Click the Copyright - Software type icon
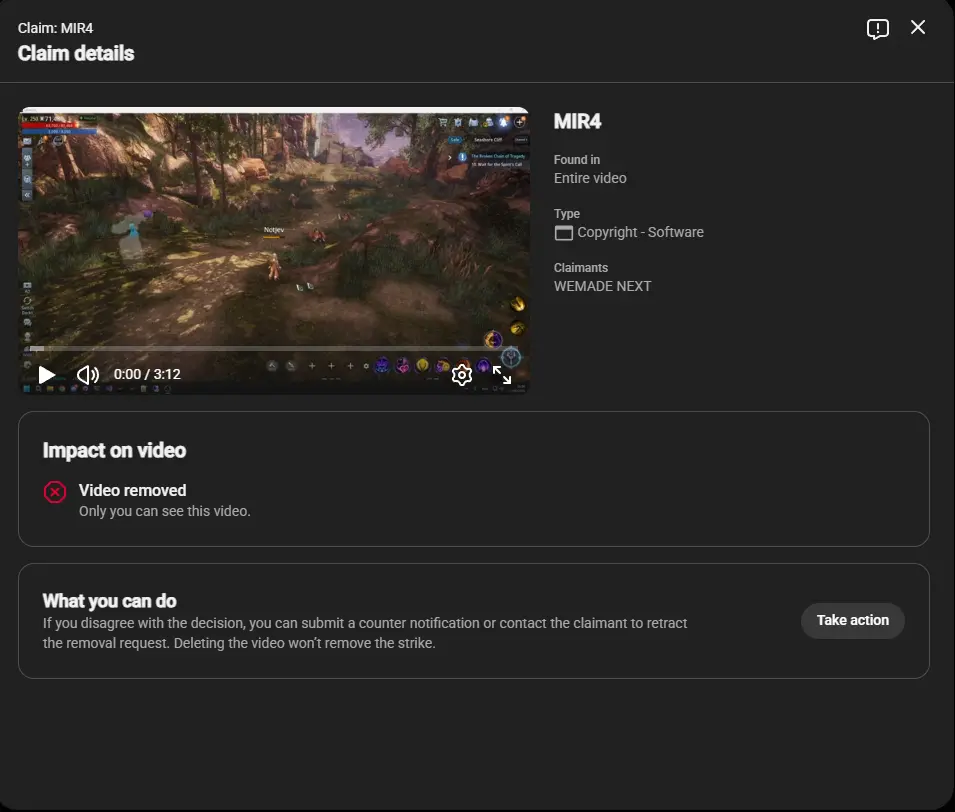 coord(563,233)
